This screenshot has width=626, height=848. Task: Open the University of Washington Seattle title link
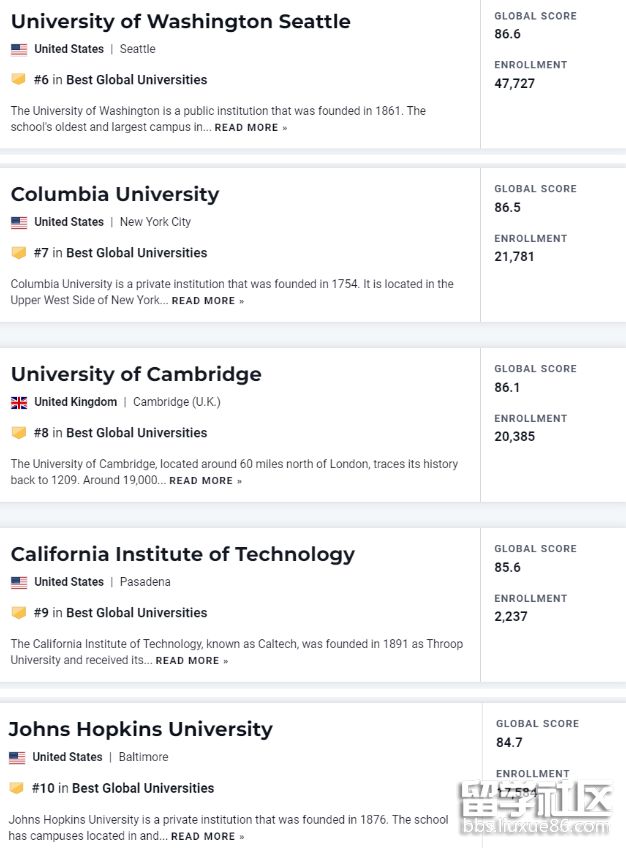click(181, 22)
